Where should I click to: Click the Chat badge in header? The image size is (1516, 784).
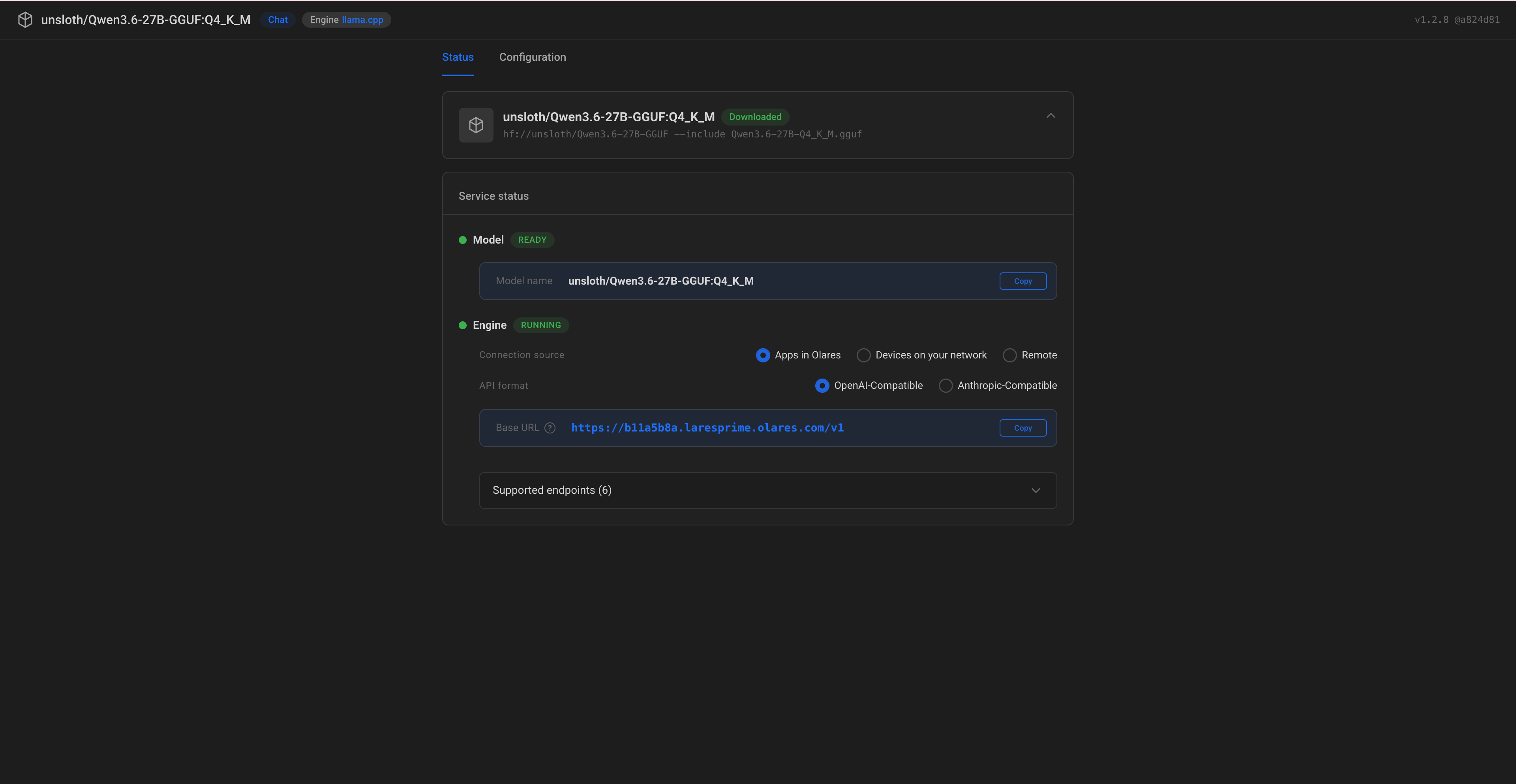[278, 19]
